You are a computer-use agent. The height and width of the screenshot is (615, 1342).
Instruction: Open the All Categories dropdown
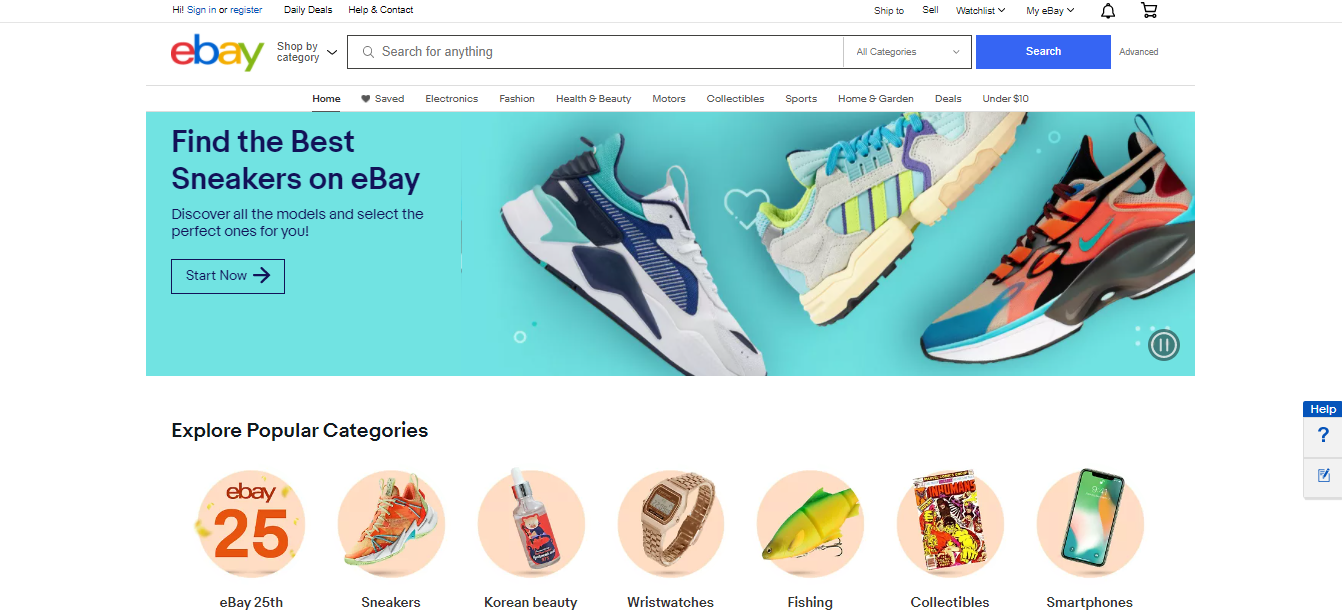pyautogui.click(x=907, y=52)
